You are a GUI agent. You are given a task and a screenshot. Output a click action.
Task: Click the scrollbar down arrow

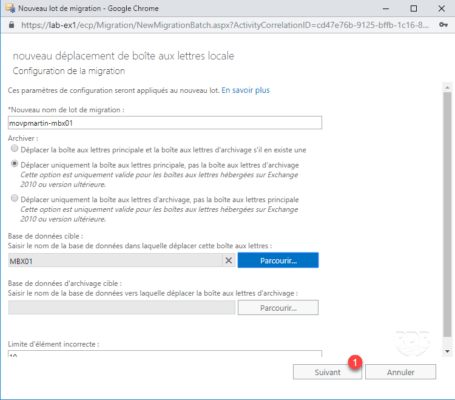[x=447, y=351]
